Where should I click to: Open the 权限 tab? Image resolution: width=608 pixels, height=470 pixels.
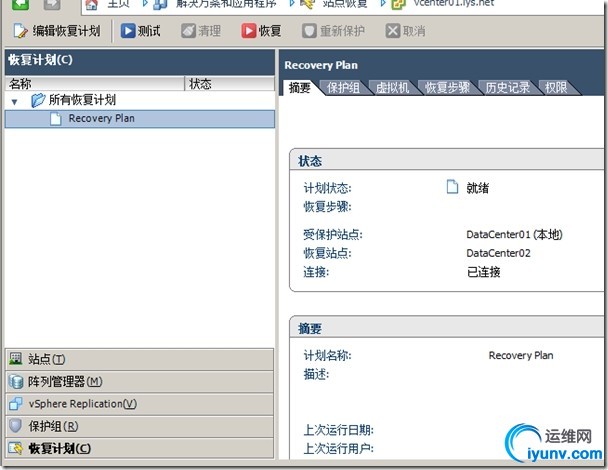556,88
